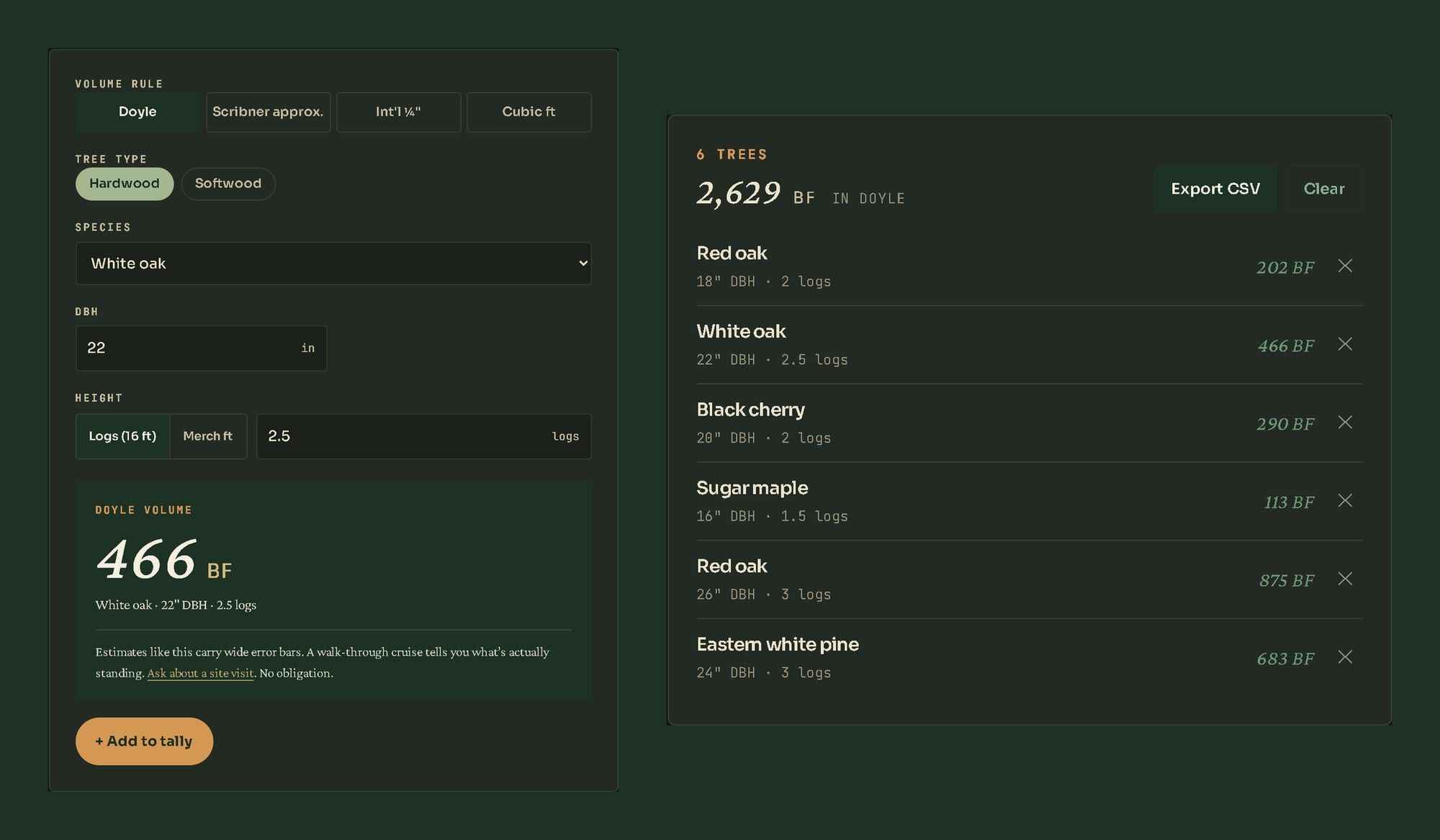Select the Doyle volume rule
This screenshot has height=840, width=1440.
(x=138, y=112)
